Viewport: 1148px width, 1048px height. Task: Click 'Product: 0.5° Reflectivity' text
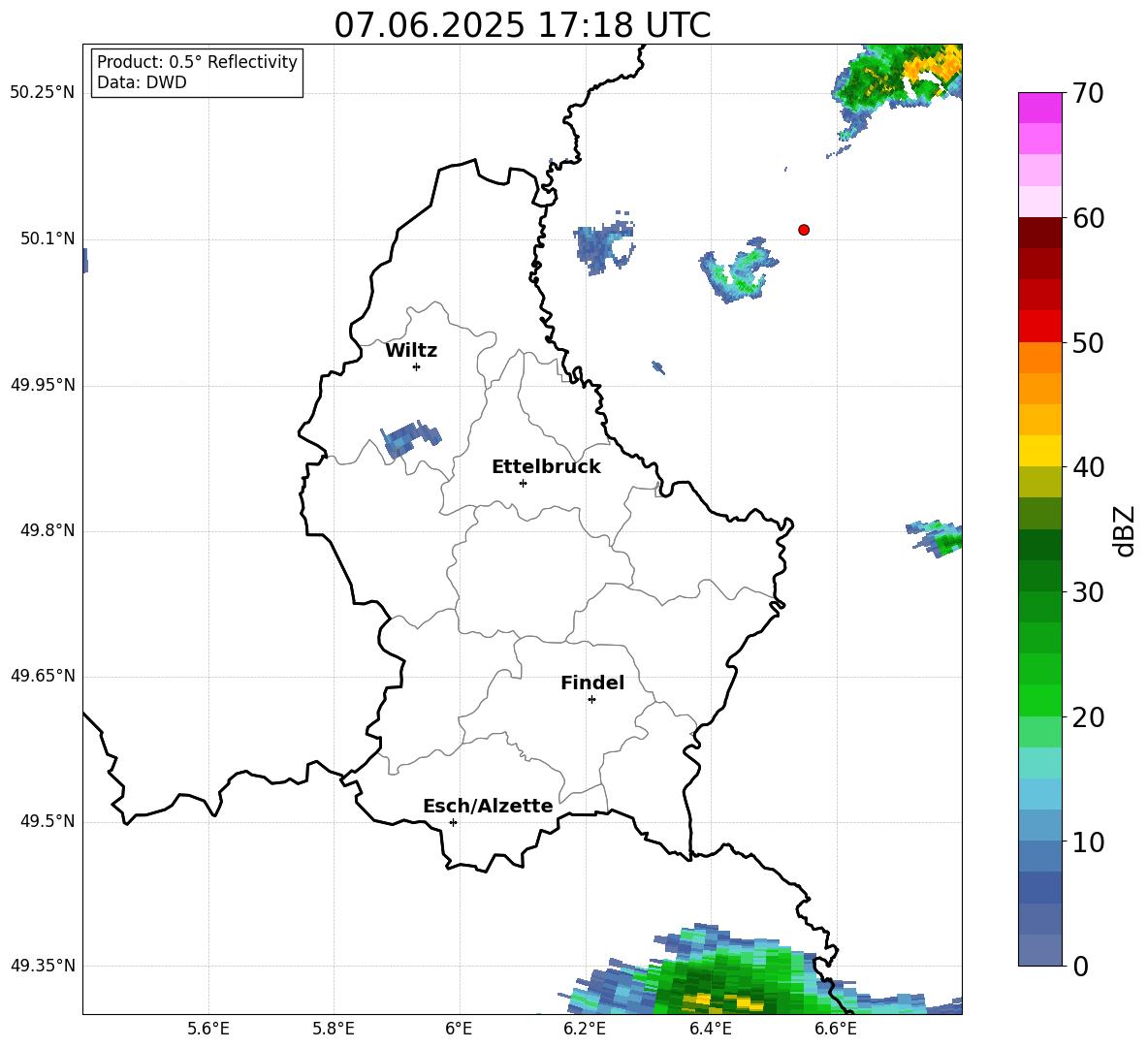tap(197, 62)
